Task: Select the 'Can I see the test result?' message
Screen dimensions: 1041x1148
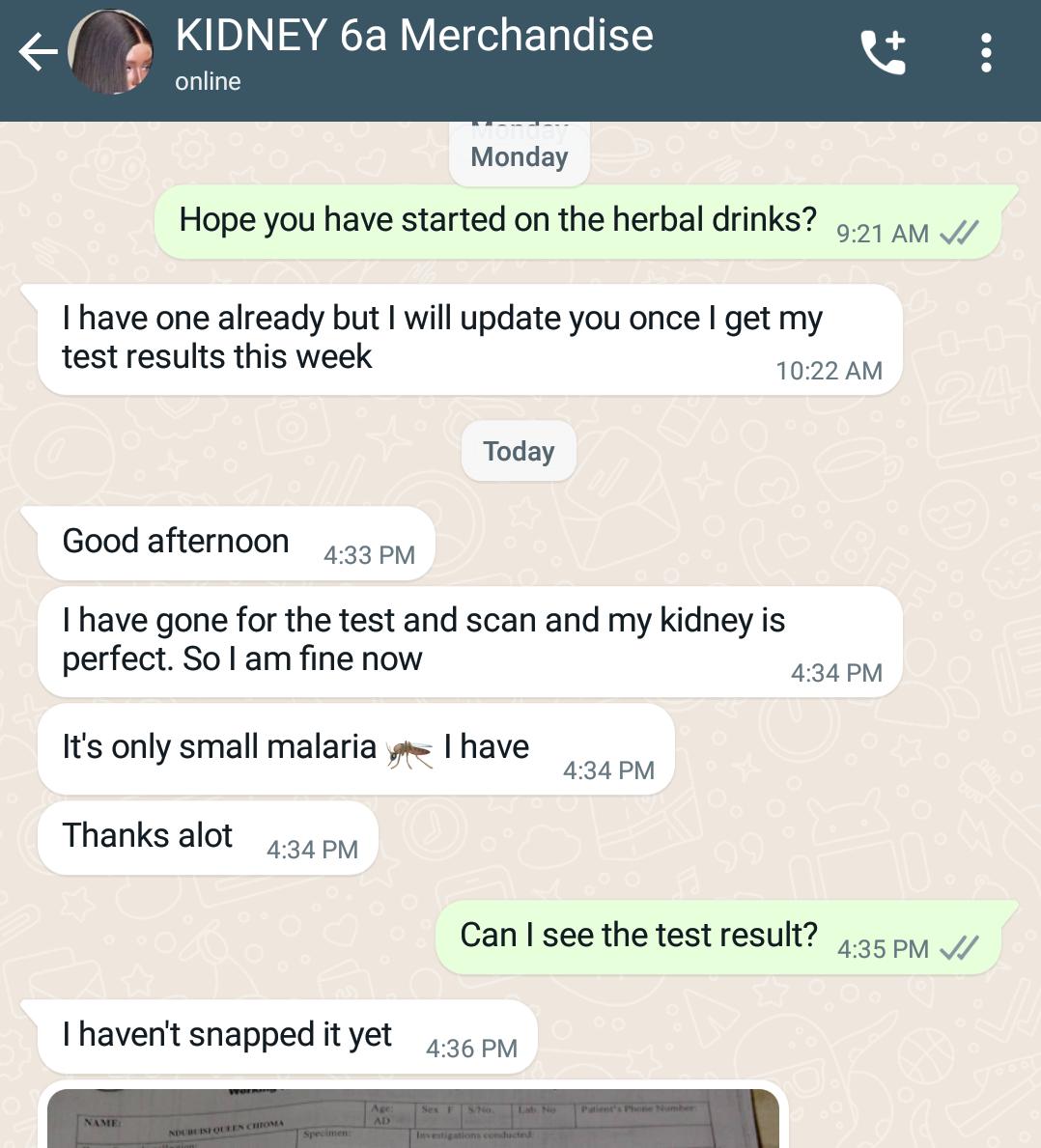Action: [718, 938]
